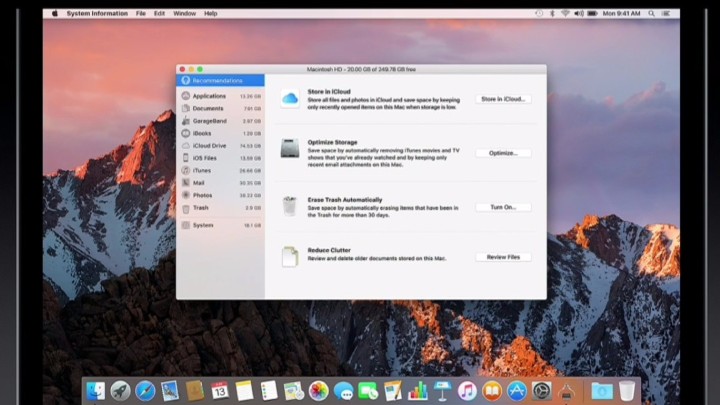Click the hard drive Optimize Storage icon

[290, 148]
